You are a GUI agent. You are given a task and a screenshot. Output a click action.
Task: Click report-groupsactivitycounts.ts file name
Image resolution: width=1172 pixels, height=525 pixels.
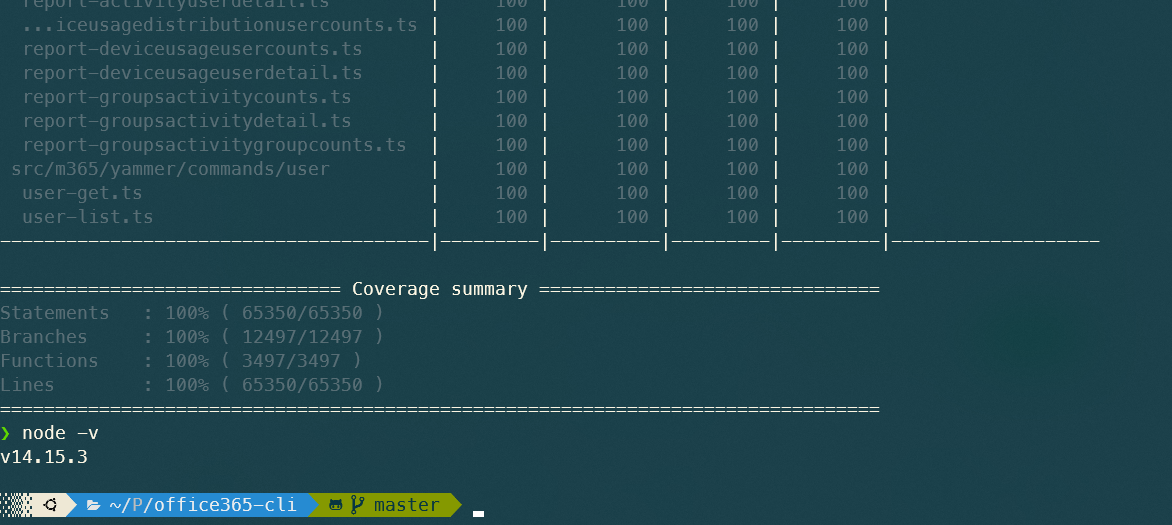(186, 97)
